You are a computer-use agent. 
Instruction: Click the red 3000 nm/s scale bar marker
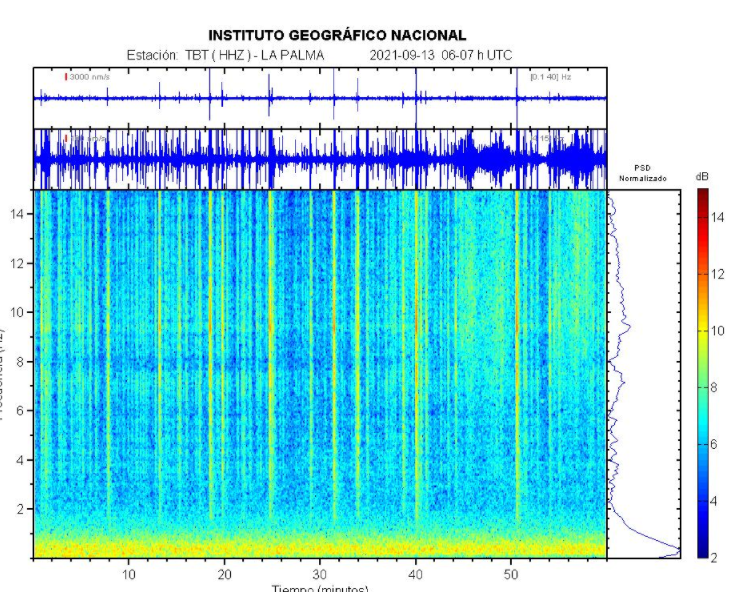[x=66, y=77]
